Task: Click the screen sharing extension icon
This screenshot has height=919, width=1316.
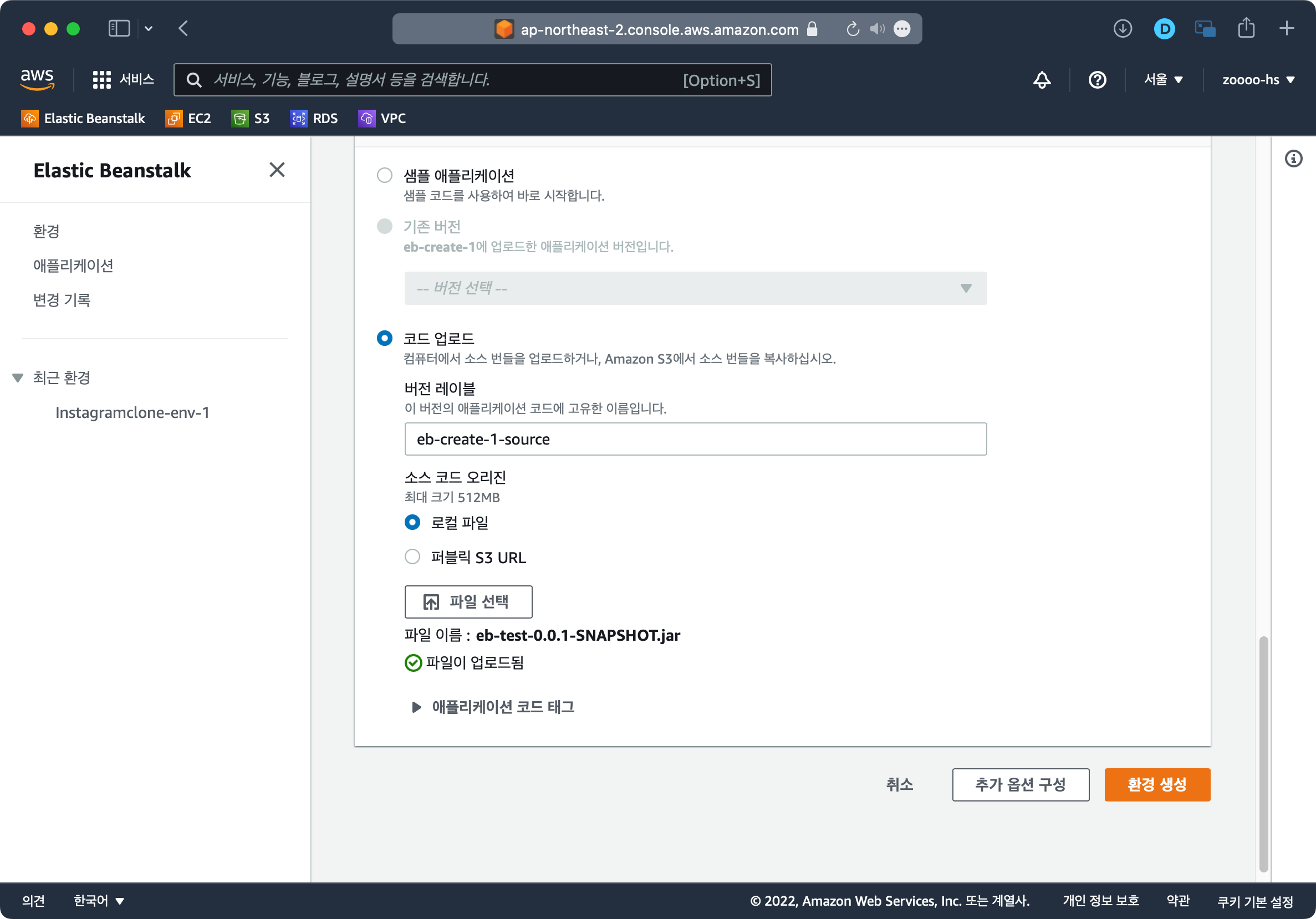Action: tap(1205, 29)
